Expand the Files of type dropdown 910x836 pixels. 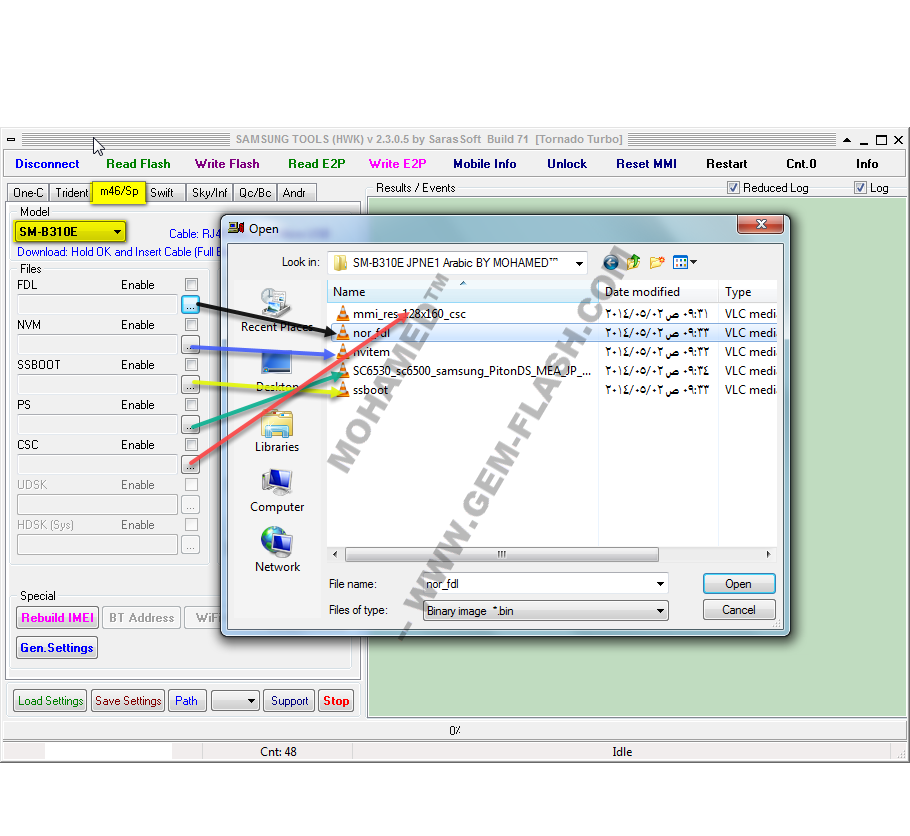click(546, 611)
